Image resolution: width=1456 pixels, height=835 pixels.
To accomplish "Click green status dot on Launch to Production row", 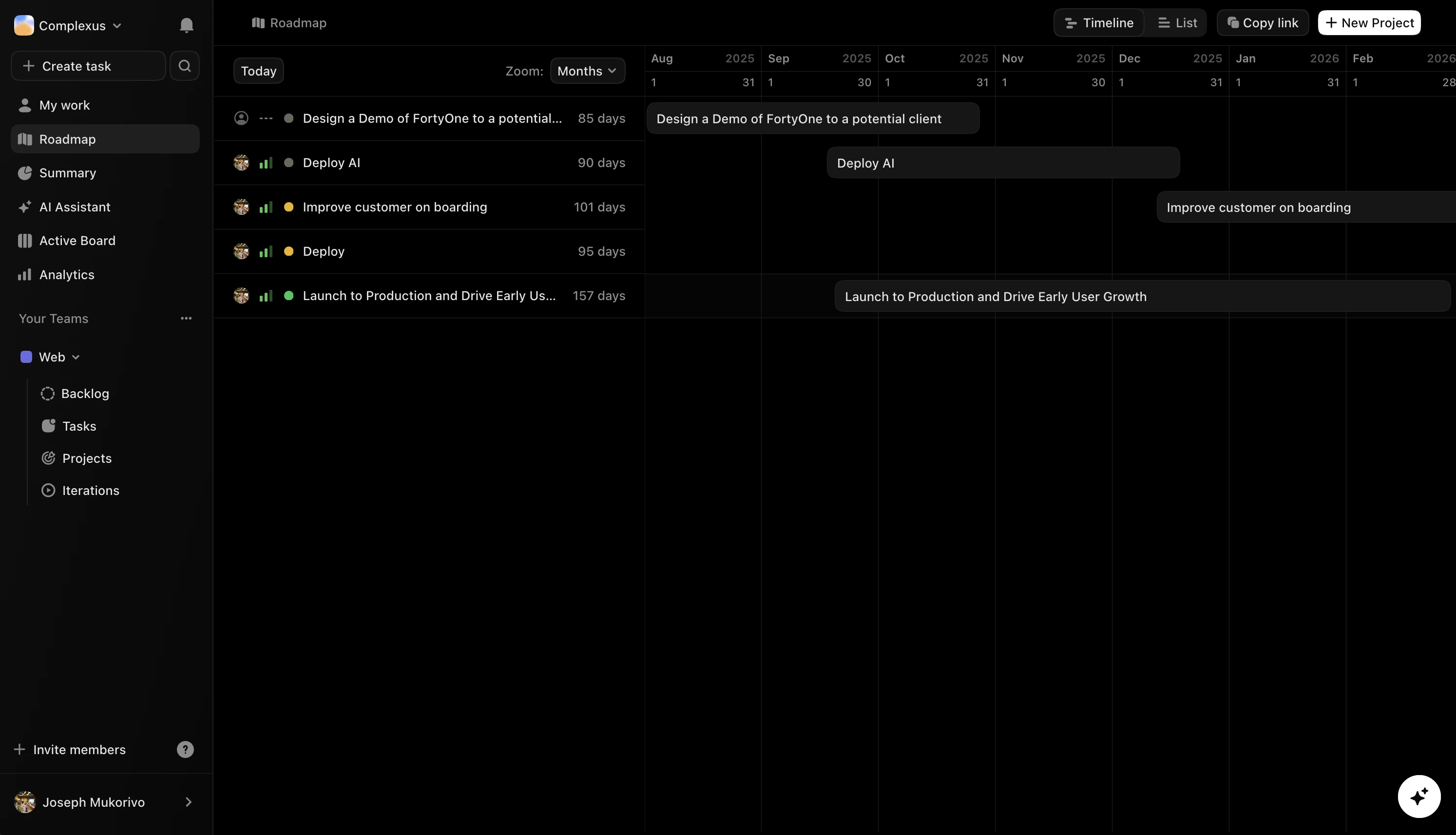I will click(289, 296).
